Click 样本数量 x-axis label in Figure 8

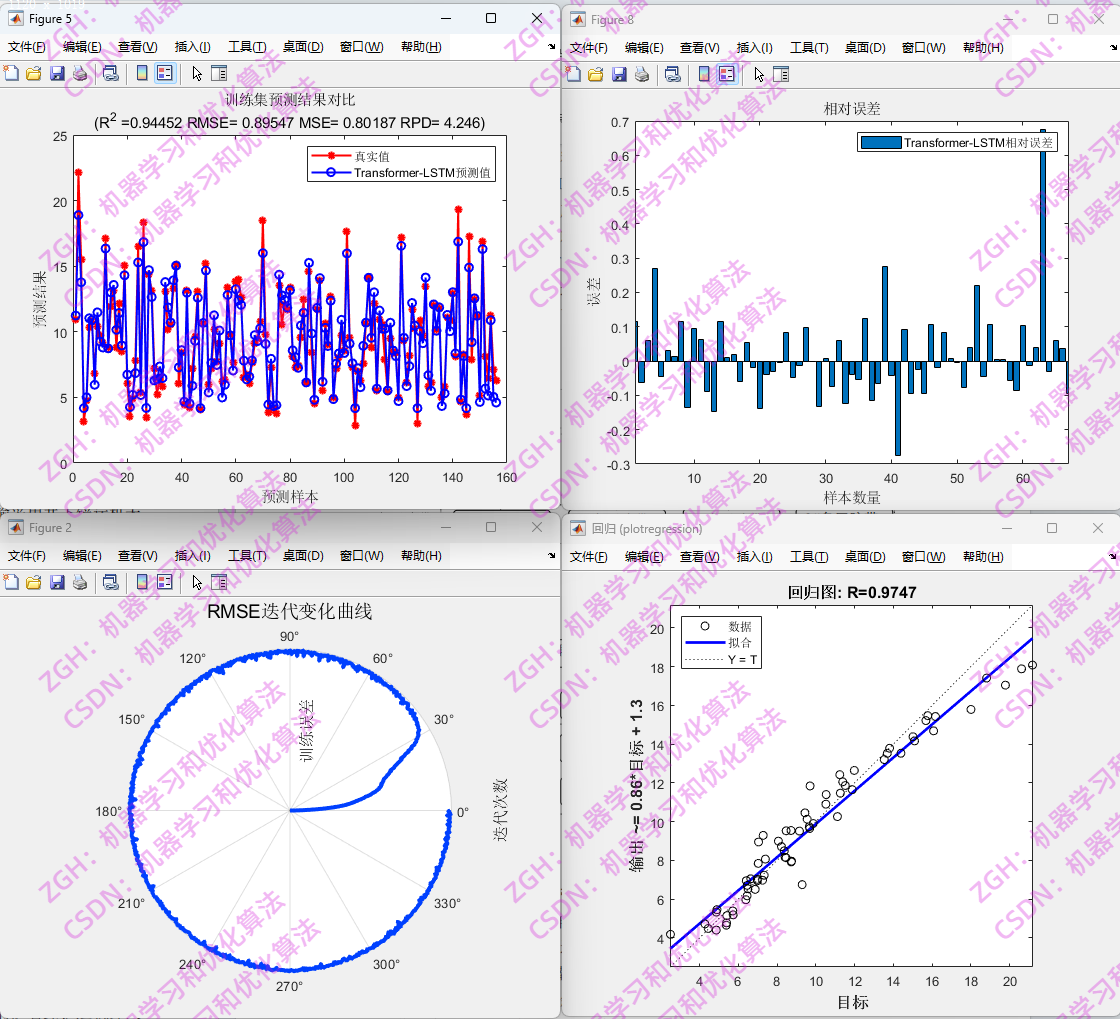coord(852,498)
